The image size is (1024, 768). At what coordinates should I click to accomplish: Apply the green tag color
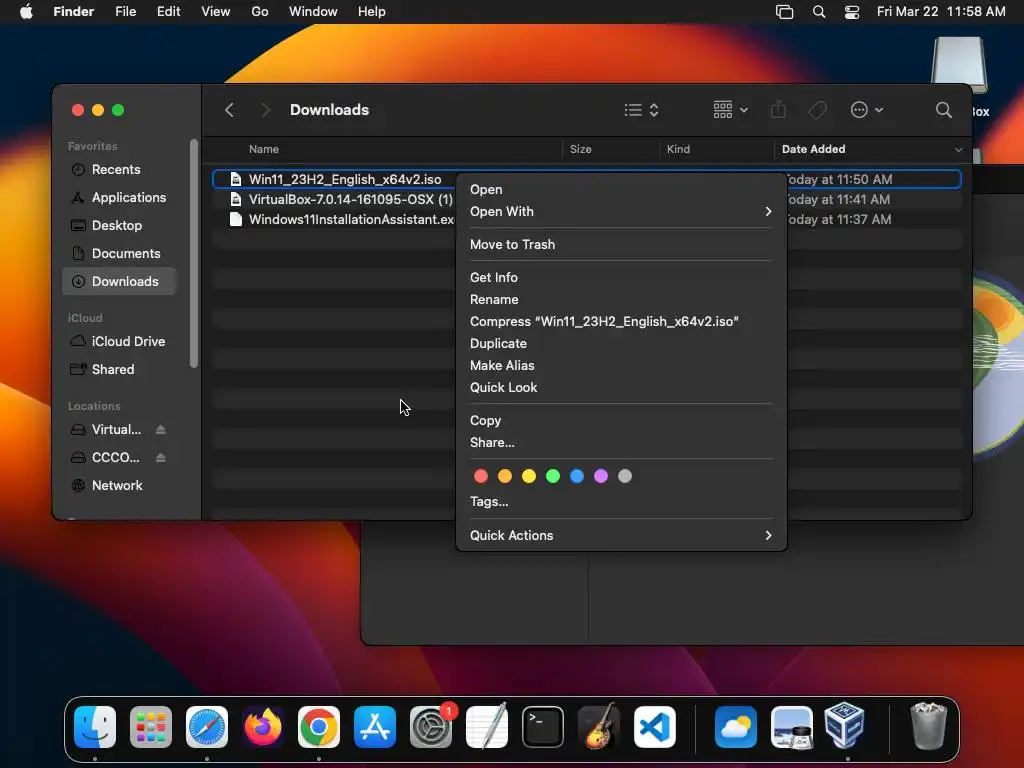point(553,476)
